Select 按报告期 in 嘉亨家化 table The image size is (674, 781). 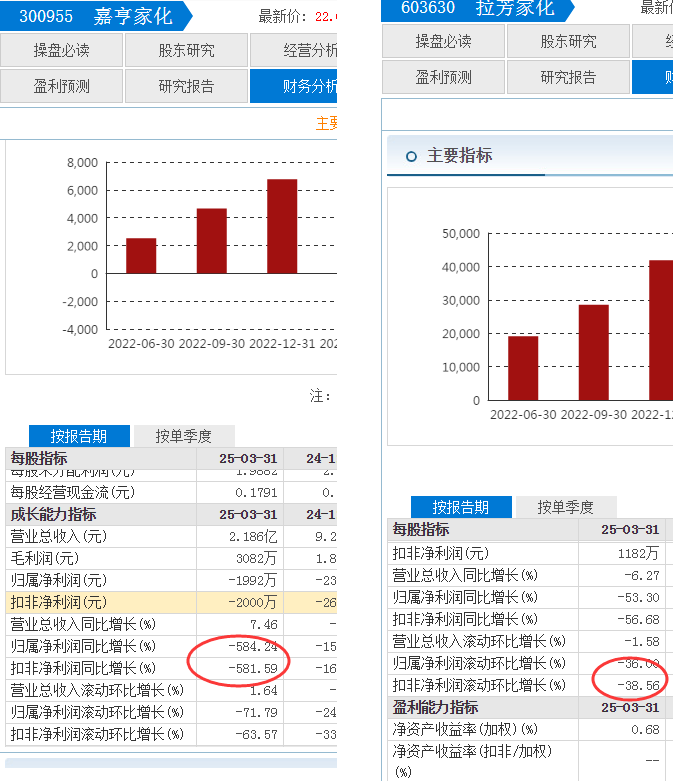pyautogui.click(x=79, y=436)
